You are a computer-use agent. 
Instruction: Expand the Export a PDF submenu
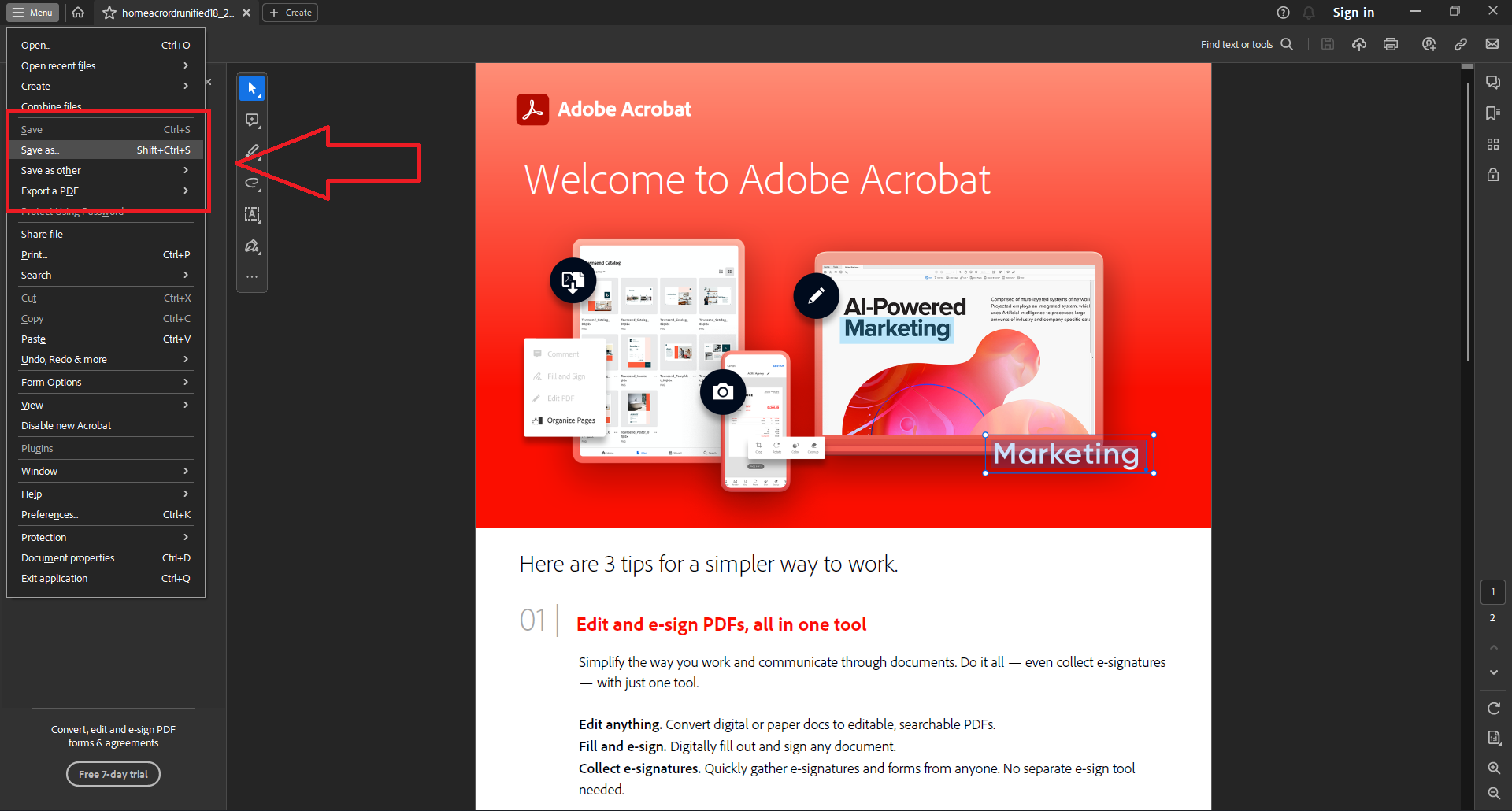click(x=105, y=191)
